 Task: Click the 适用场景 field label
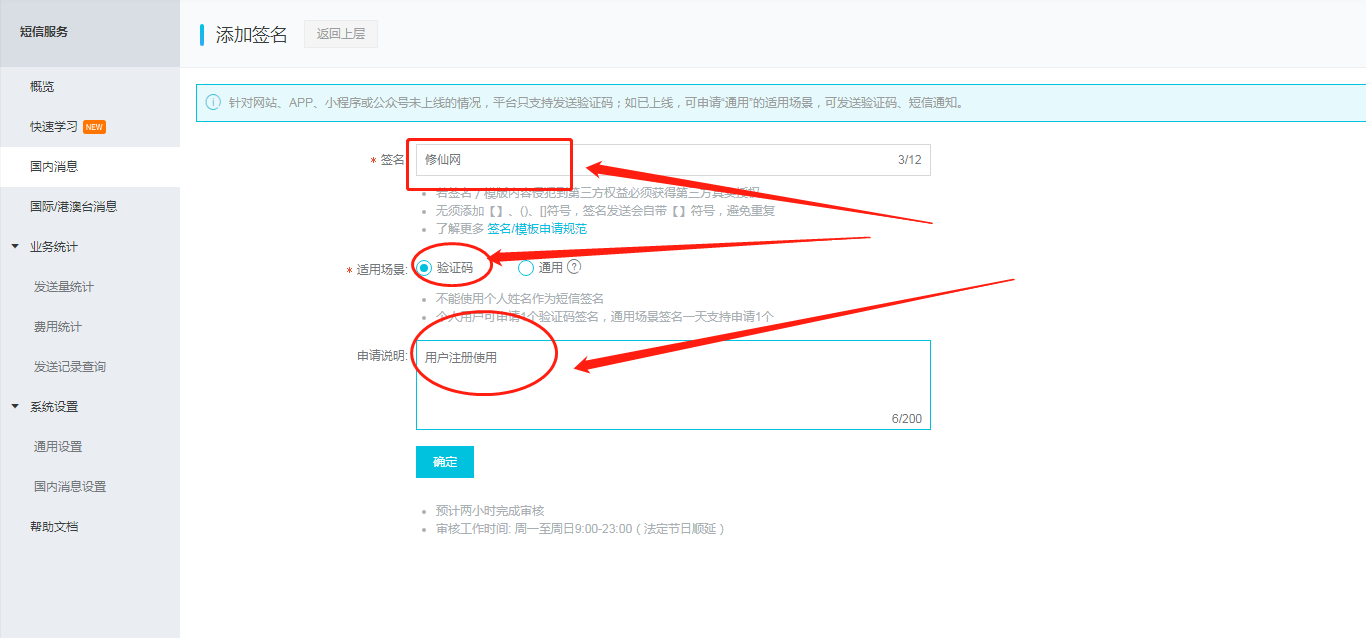[x=382, y=270]
